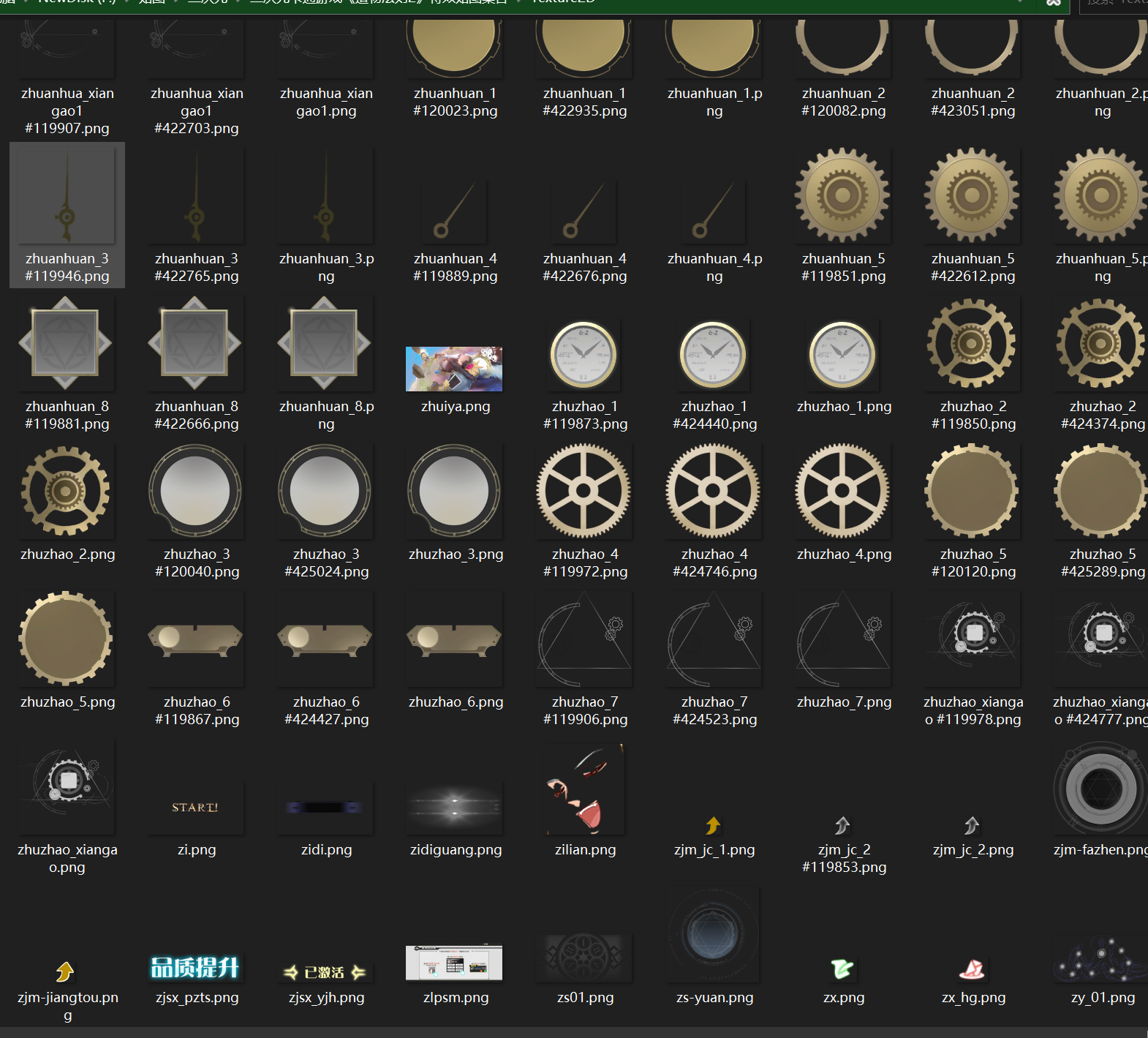This screenshot has width=1148, height=1038.
Task: Select cogwheel zhuzhao_2 #119850.png
Action: pos(972,343)
